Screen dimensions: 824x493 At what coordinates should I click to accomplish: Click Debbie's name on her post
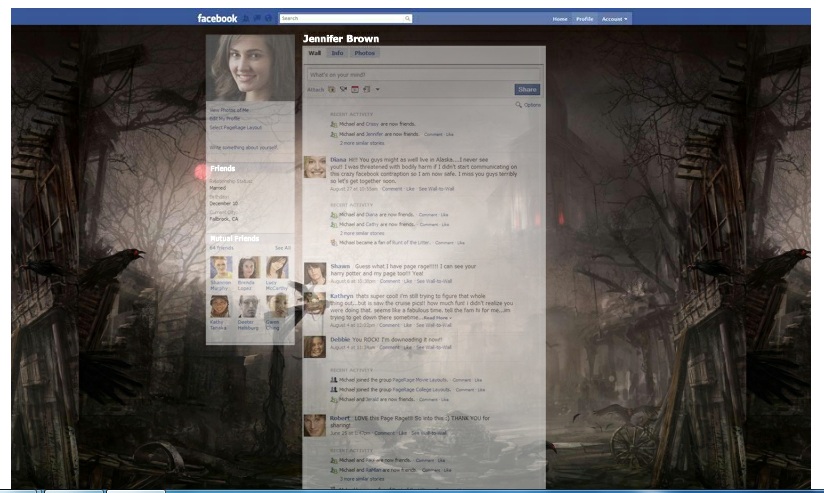(x=340, y=340)
